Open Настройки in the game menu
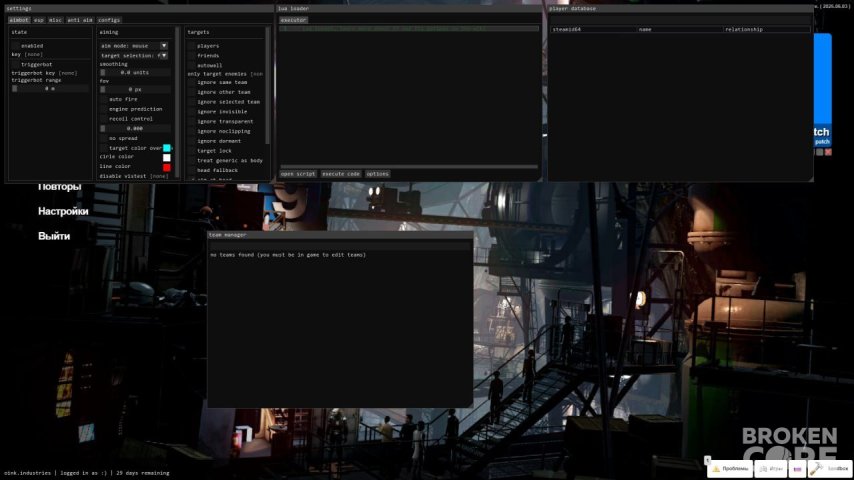This screenshot has width=854, height=480. [x=63, y=211]
